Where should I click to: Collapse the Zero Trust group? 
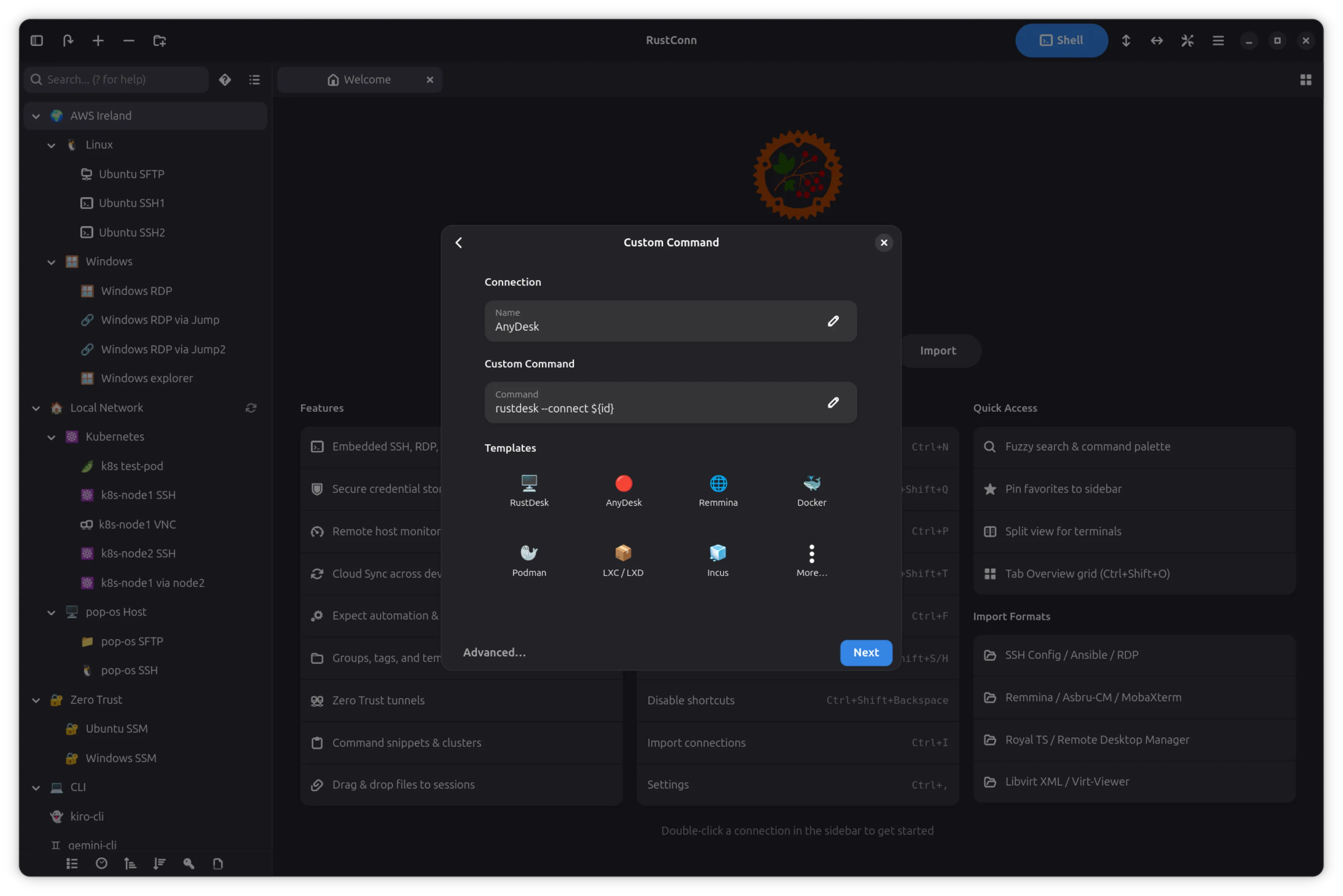pyautogui.click(x=36, y=700)
